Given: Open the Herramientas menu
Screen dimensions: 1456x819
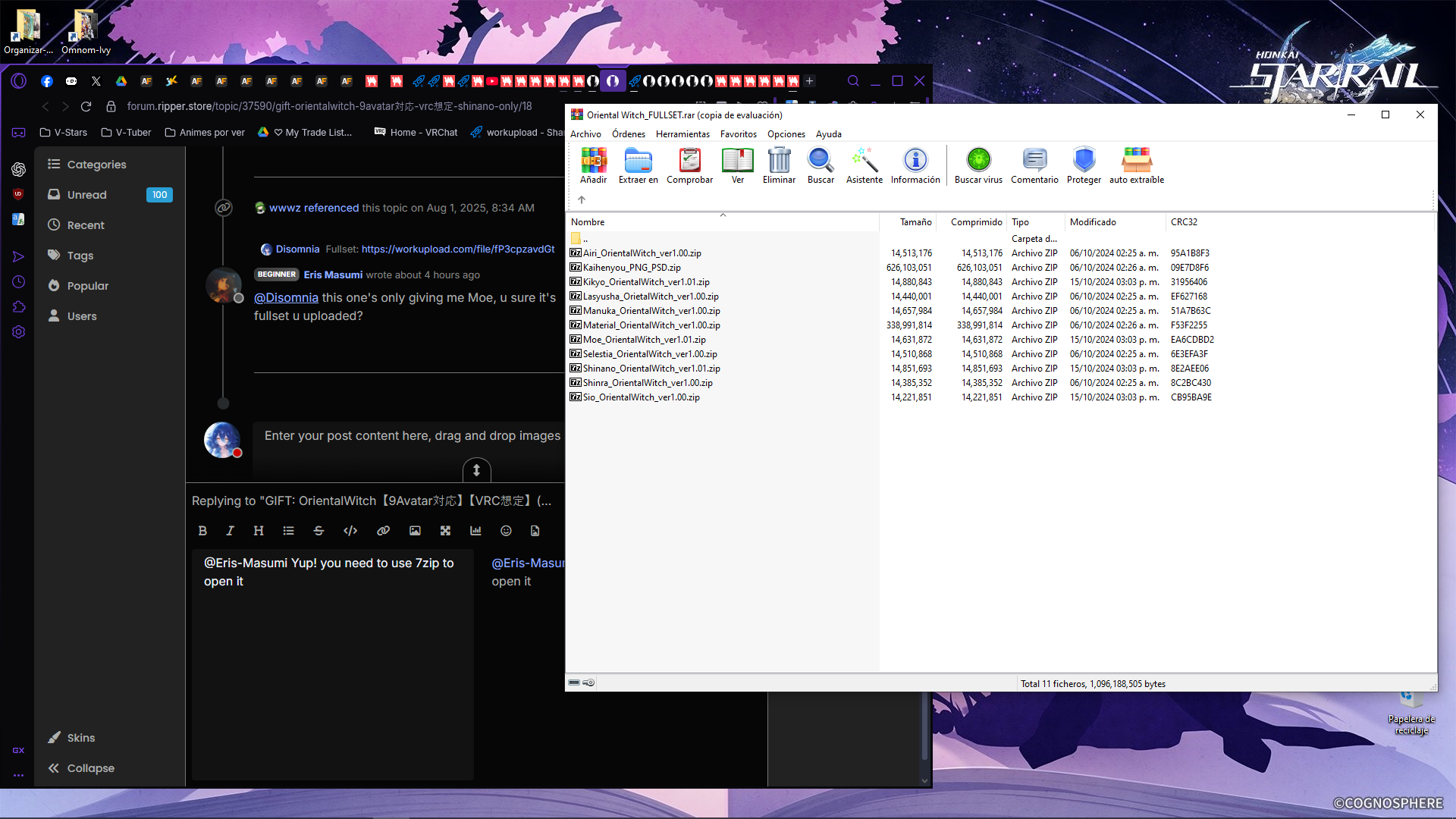Looking at the screenshot, I should [x=682, y=134].
